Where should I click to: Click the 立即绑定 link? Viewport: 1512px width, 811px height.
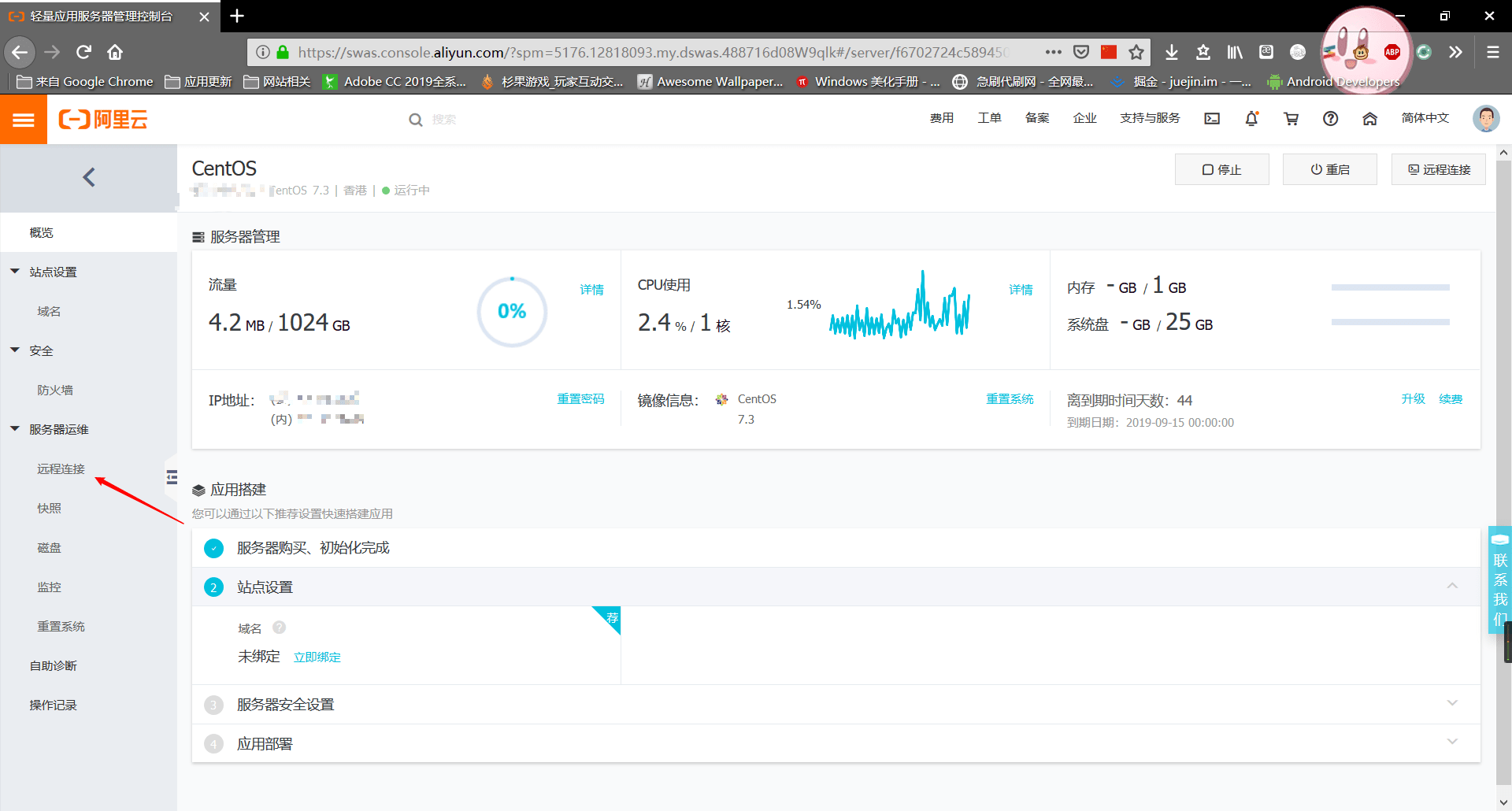[x=317, y=657]
